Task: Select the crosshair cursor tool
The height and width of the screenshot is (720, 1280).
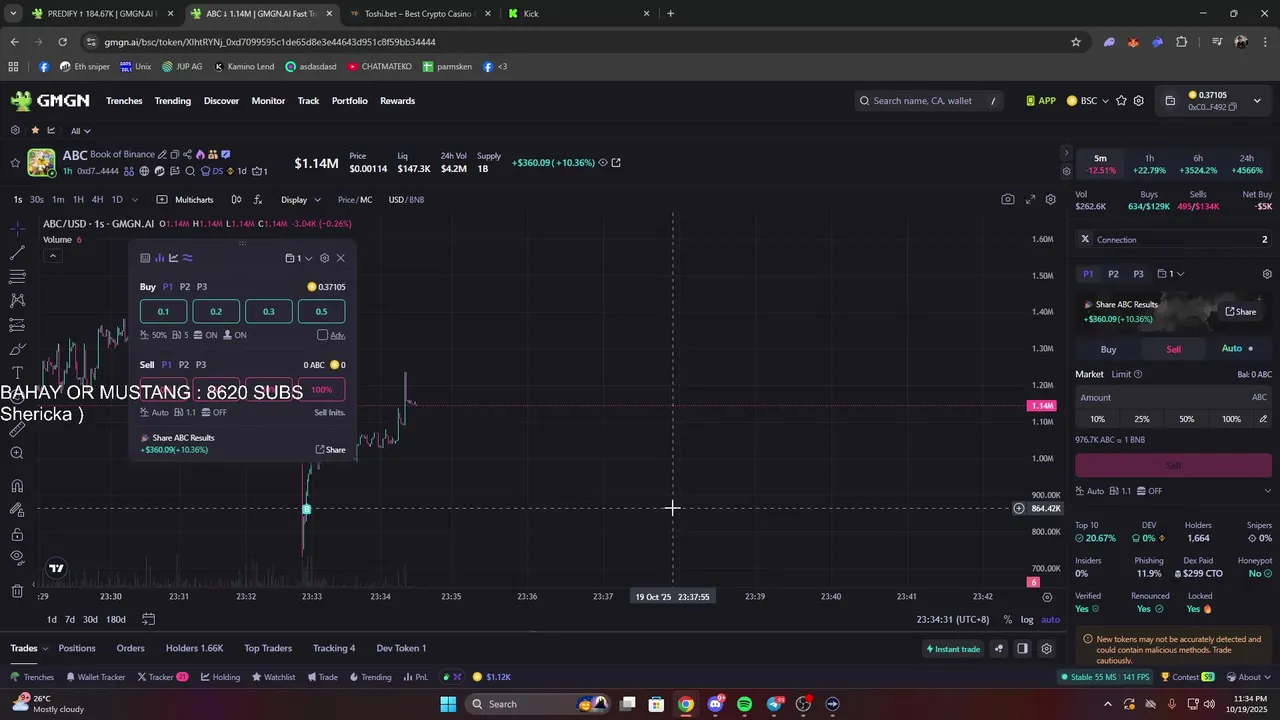Action: [17, 228]
